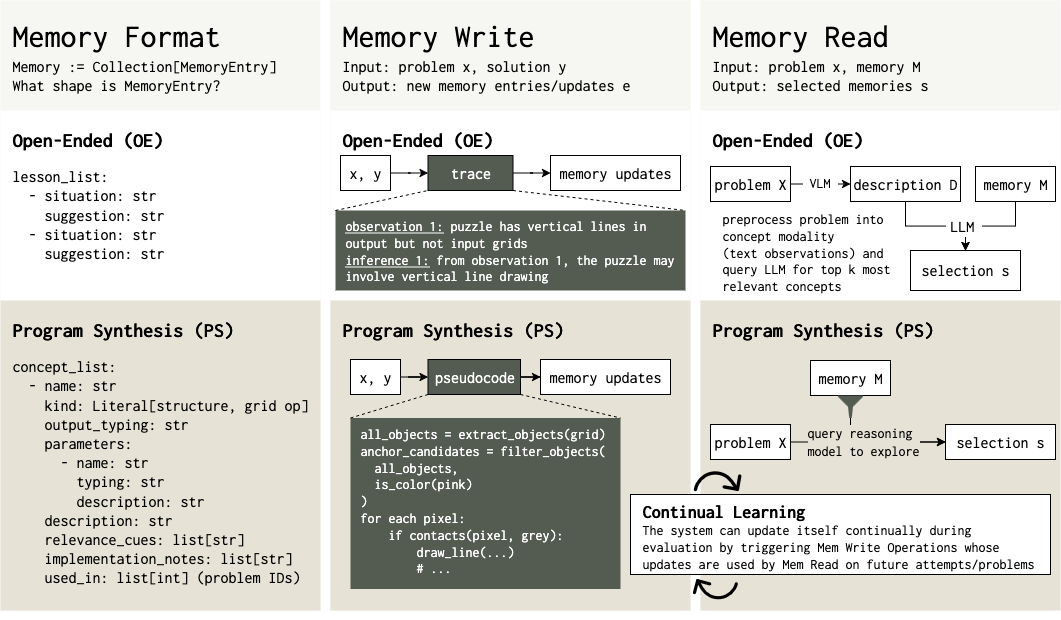
Task: Click the arrow between trace and memory updates
Action: pyautogui.click(x=531, y=174)
